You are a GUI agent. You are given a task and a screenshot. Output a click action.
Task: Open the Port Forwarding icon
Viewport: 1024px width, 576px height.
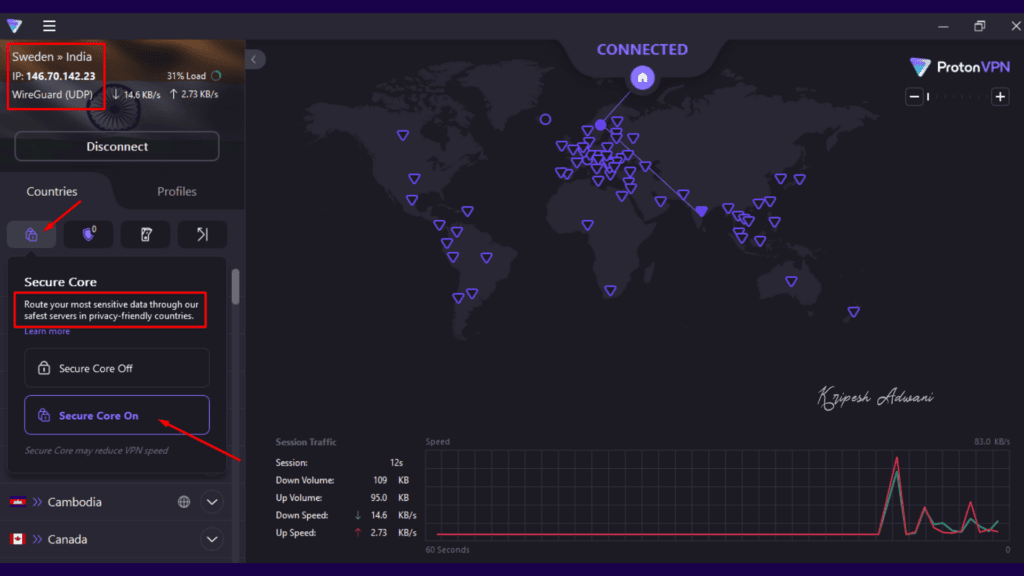pos(202,233)
